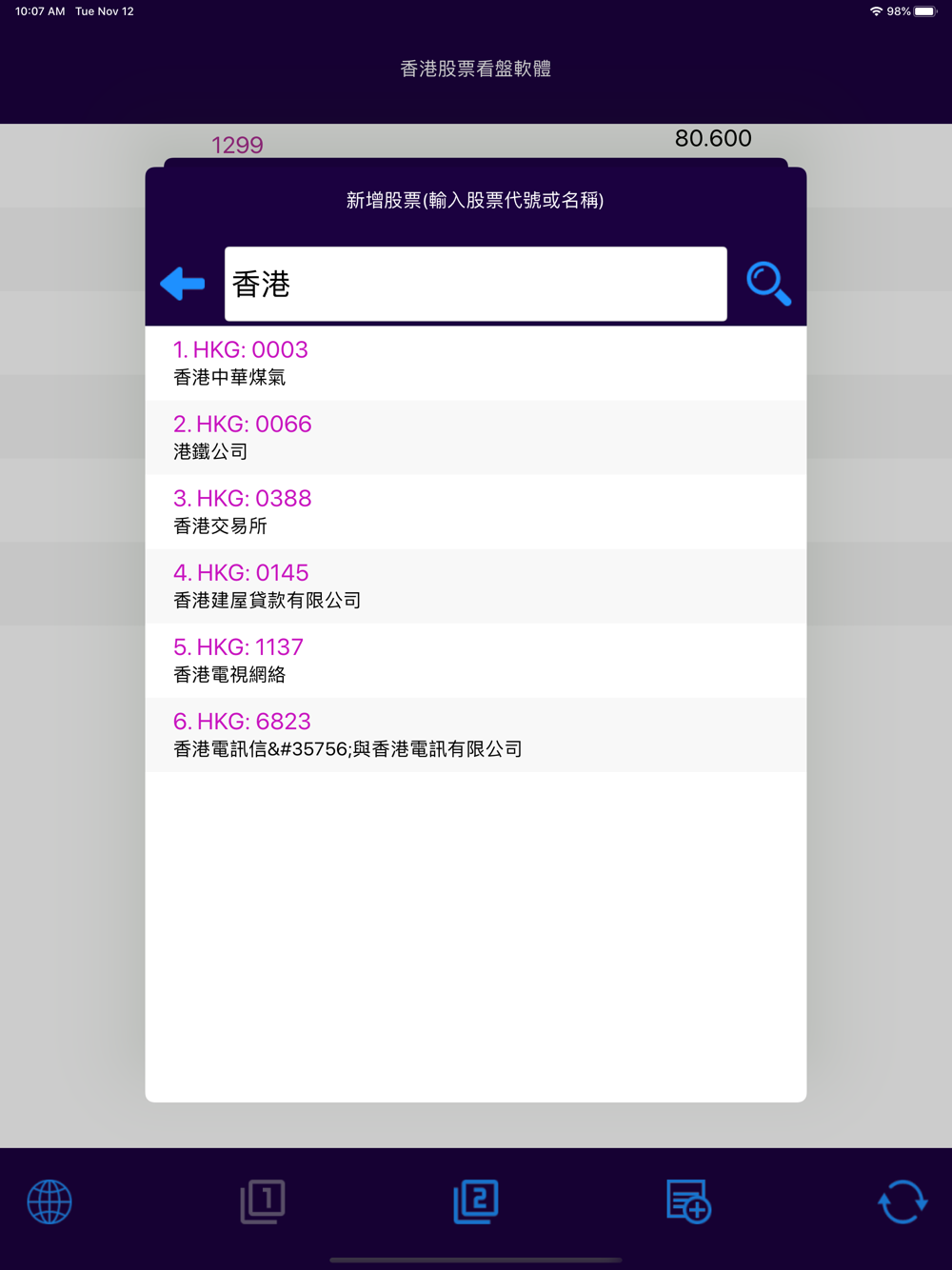Switch to watchlist page 1 icon

263,1201
